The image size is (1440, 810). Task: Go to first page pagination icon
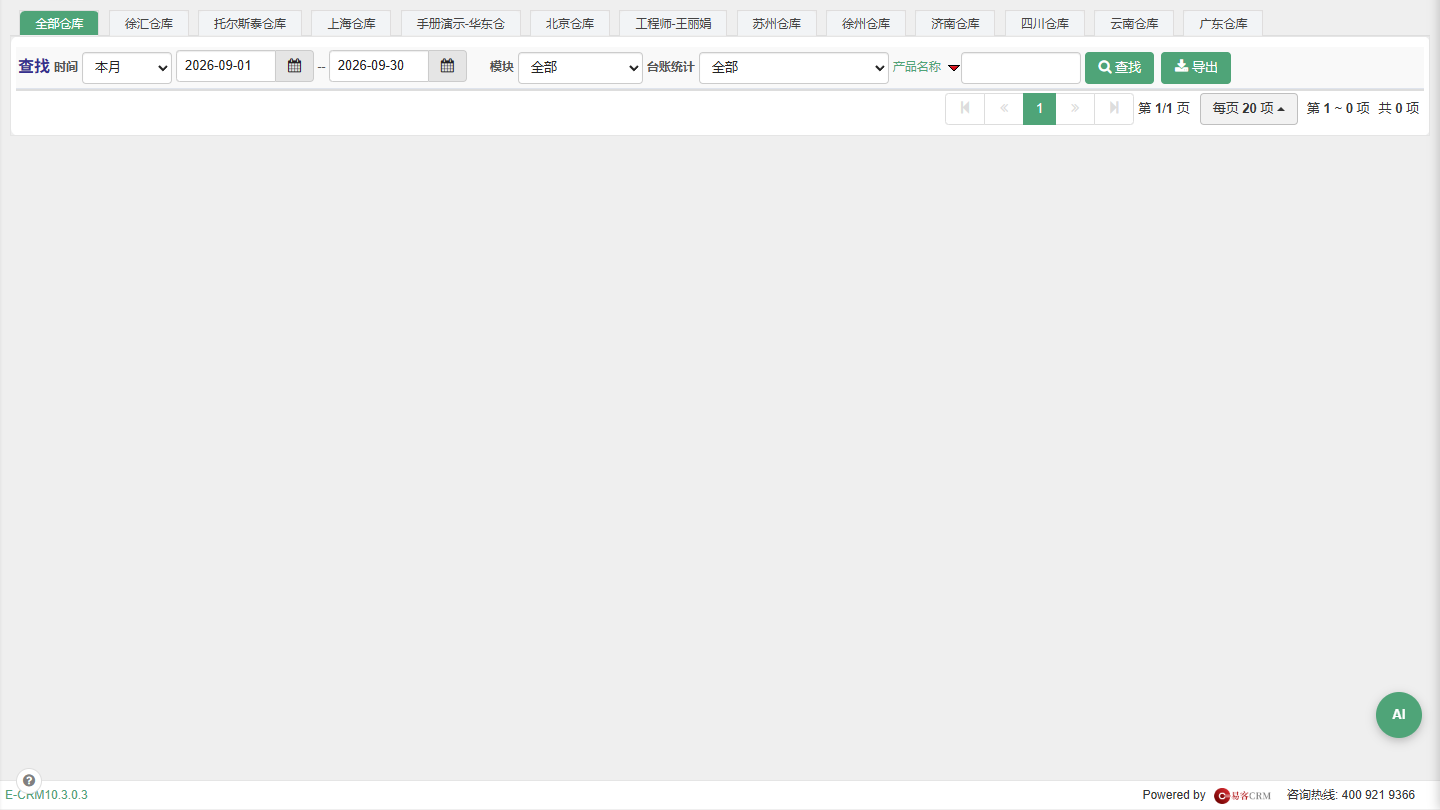tap(965, 108)
